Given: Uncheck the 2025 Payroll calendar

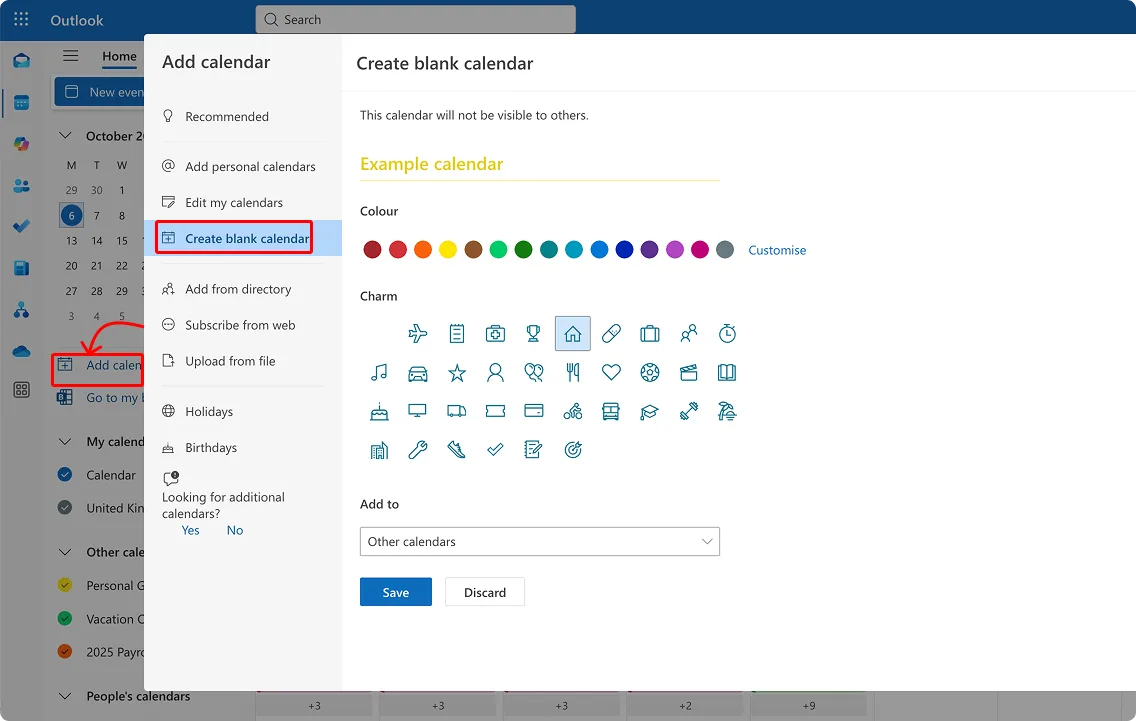Looking at the screenshot, I should [67, 651].
